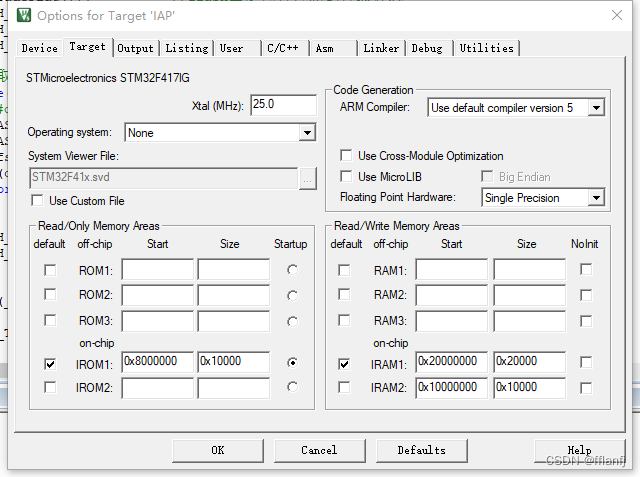
Task: Uncheck the IROM1 default checkbox
Action: pyautogui.click(x=50, y=364)
